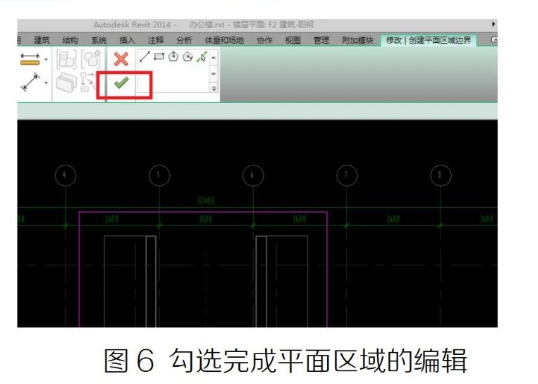Select the magenta plan region top boundary line
This screenshot has height=384, width=538.
click(x=203, y=212)
